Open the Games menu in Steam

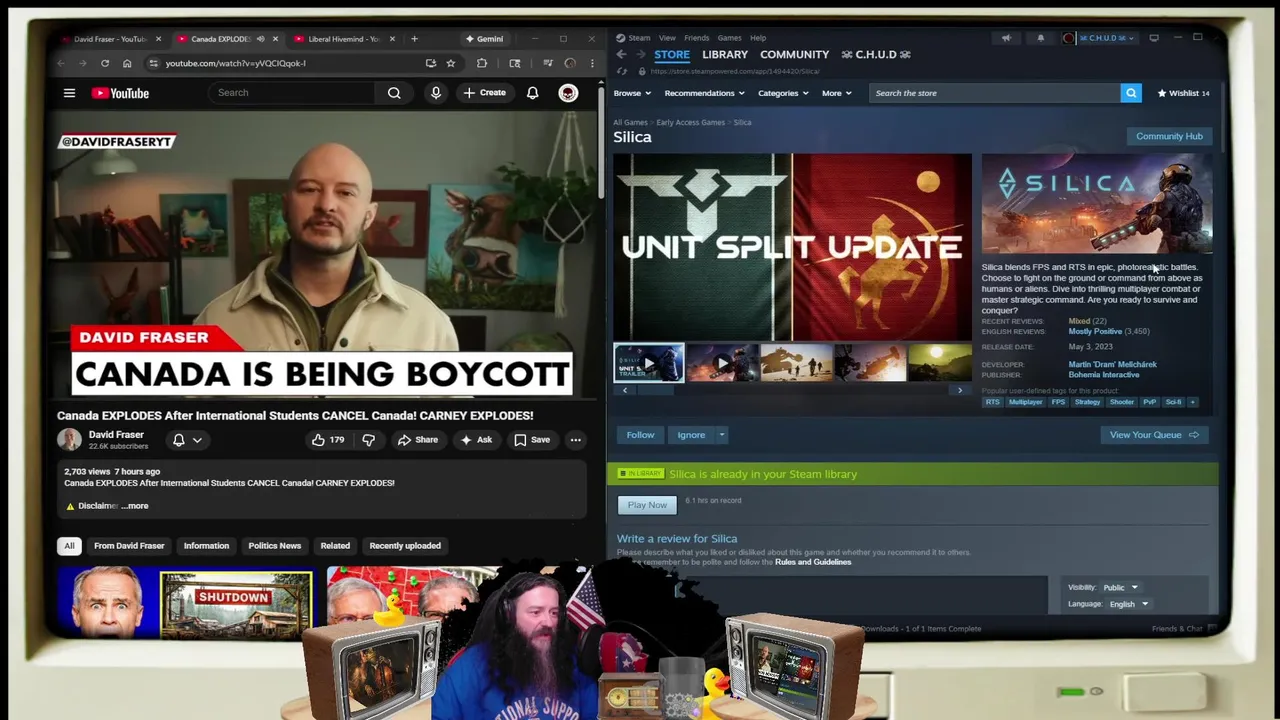[x=729, y=38]
